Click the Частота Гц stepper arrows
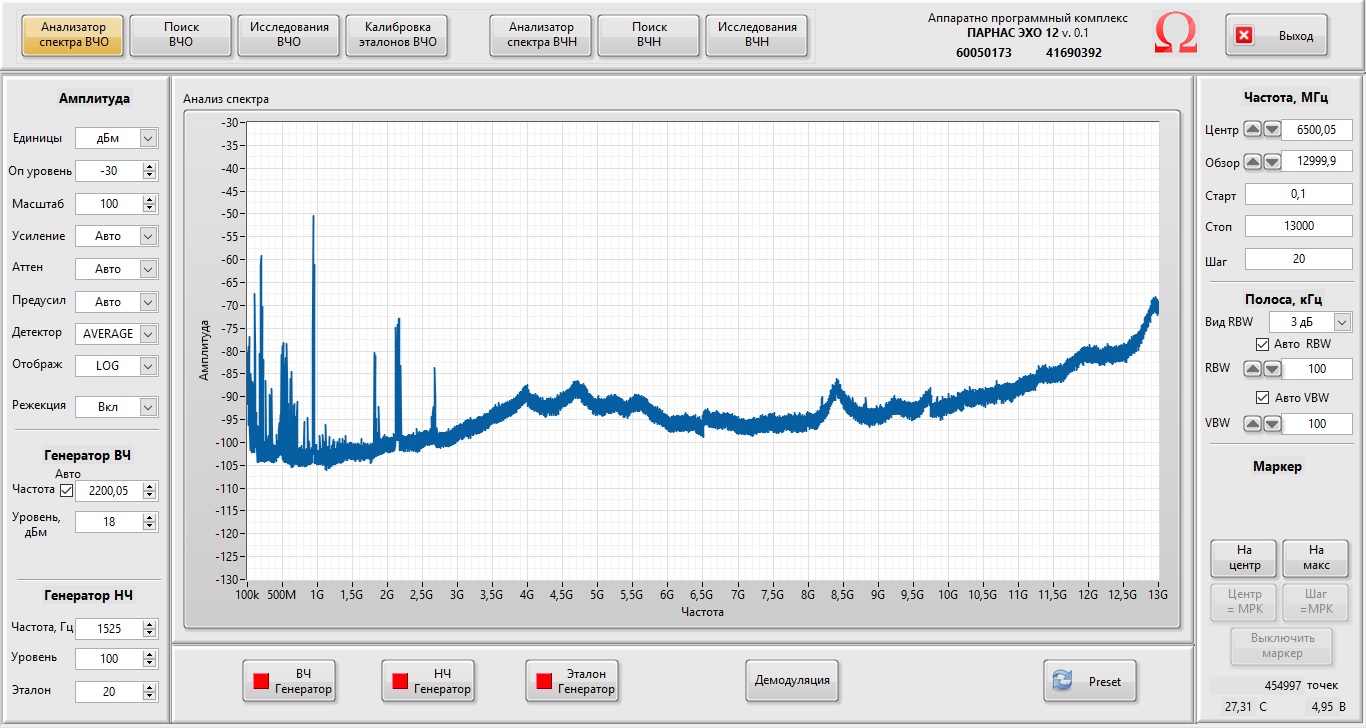 (150, 629)
